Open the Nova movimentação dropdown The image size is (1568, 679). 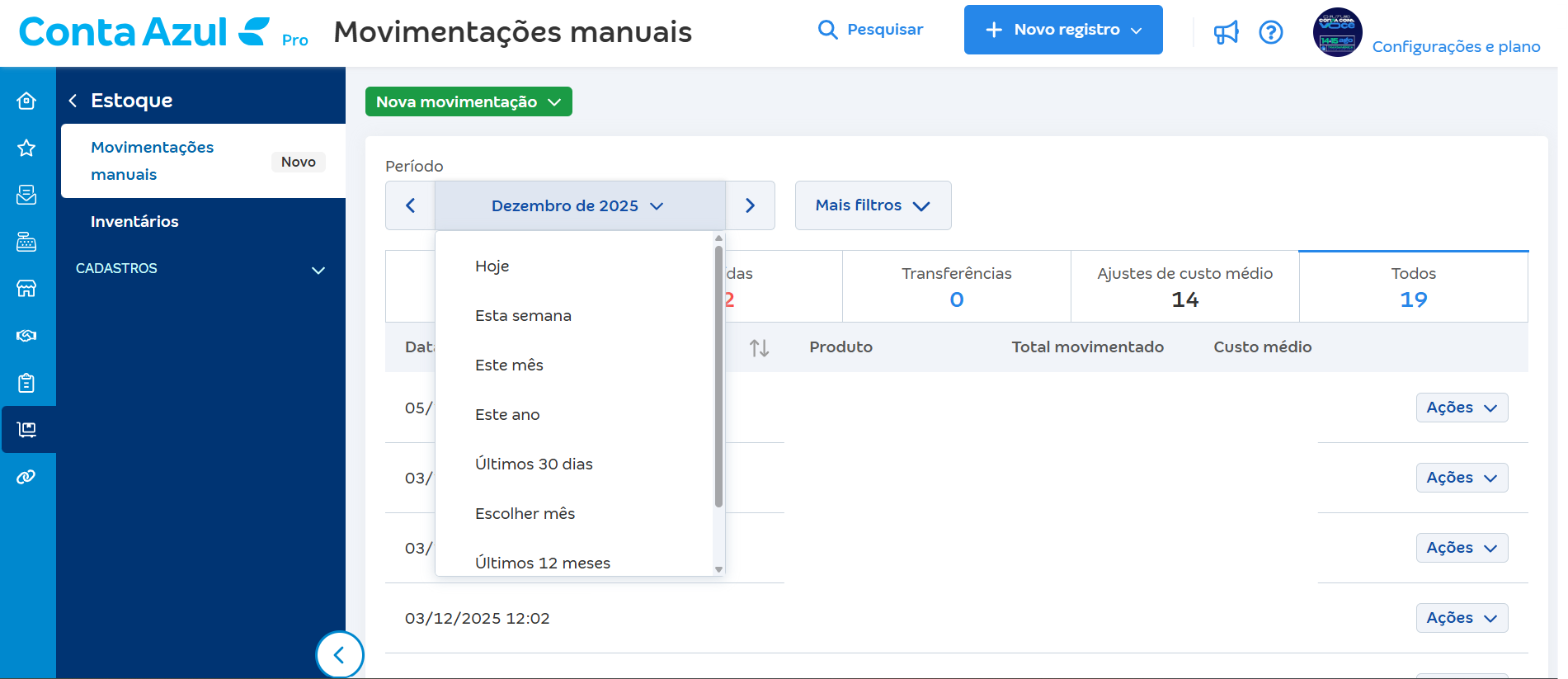pos(469,101)
